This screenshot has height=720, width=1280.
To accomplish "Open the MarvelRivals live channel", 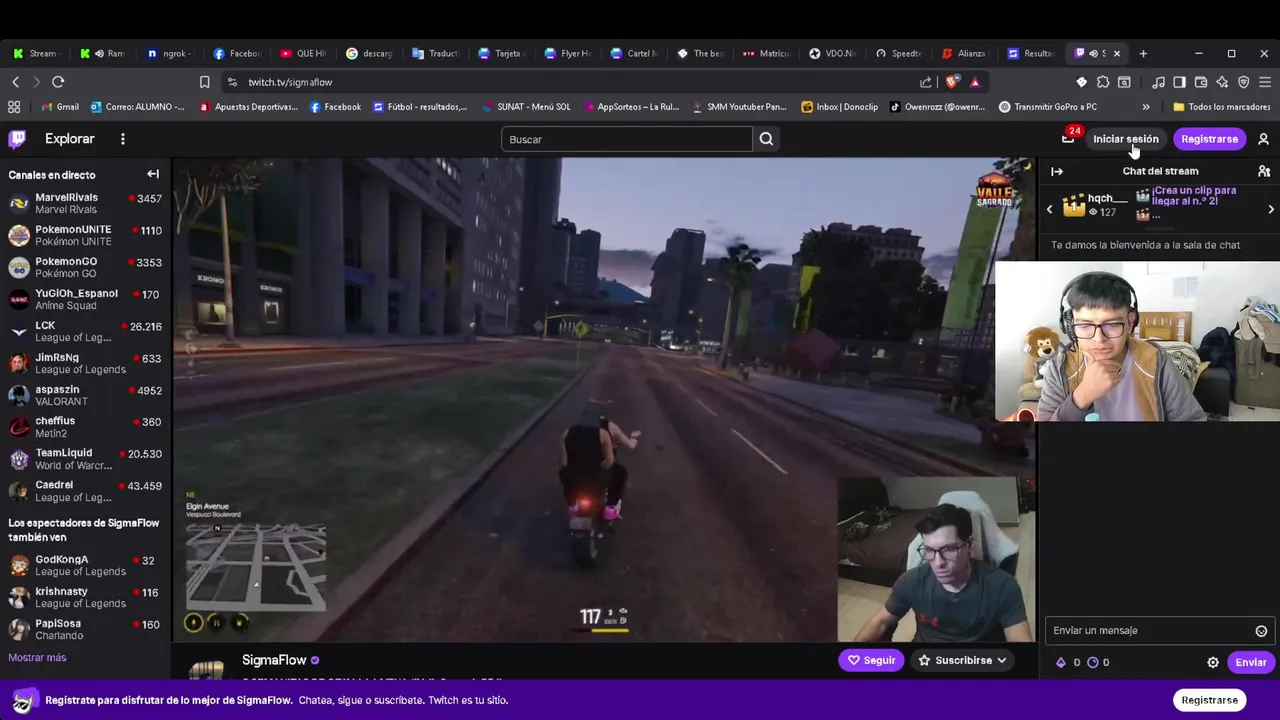I will pos(85,204).
